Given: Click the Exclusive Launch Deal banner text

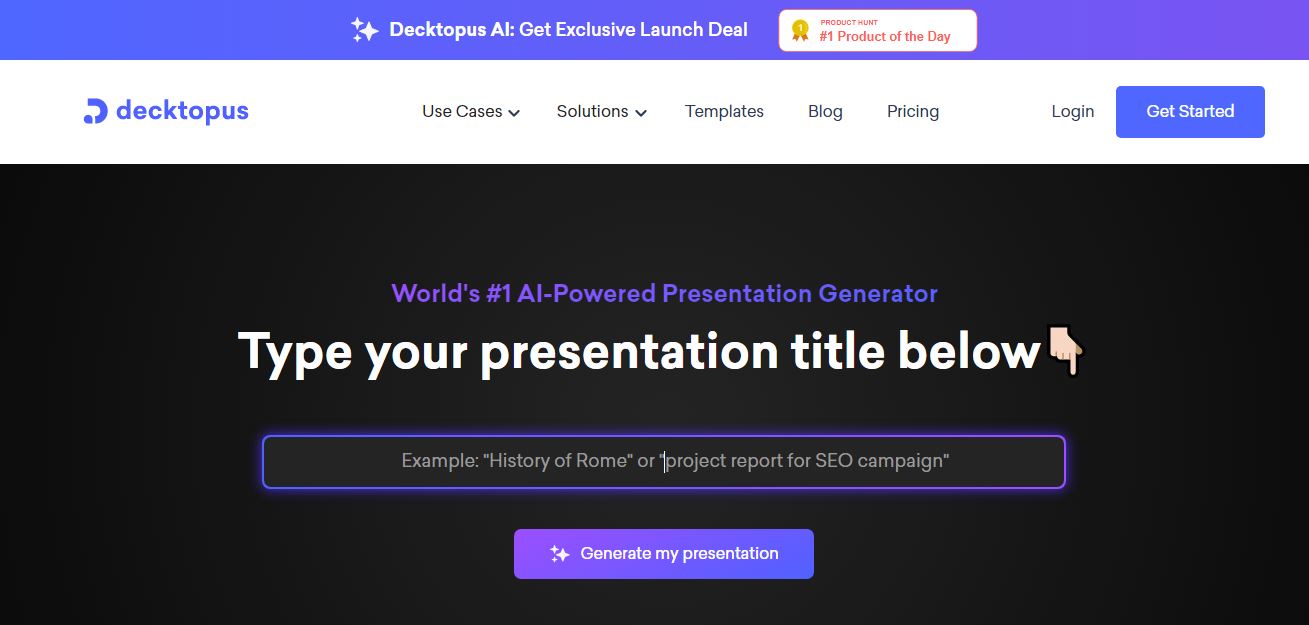Looking at the screenshot, I should pos(568,30).
